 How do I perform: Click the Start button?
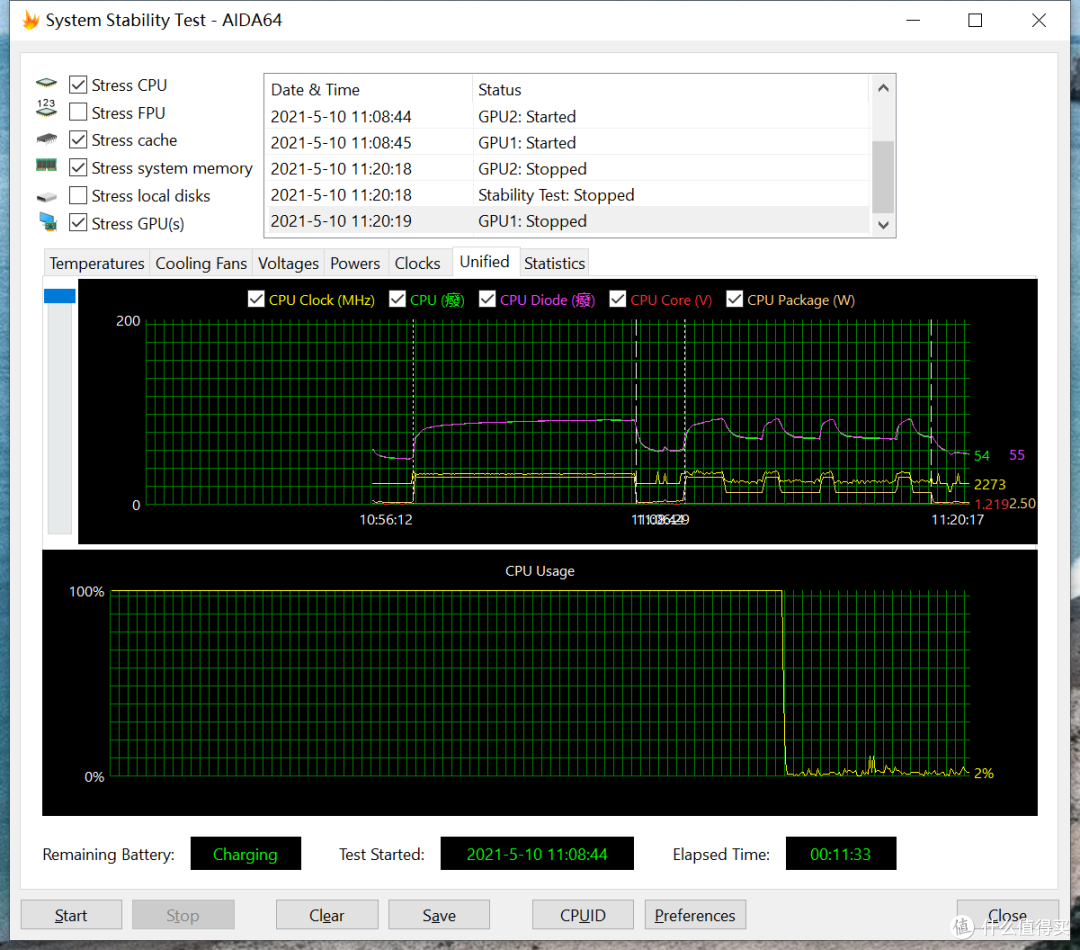[71, 915]
